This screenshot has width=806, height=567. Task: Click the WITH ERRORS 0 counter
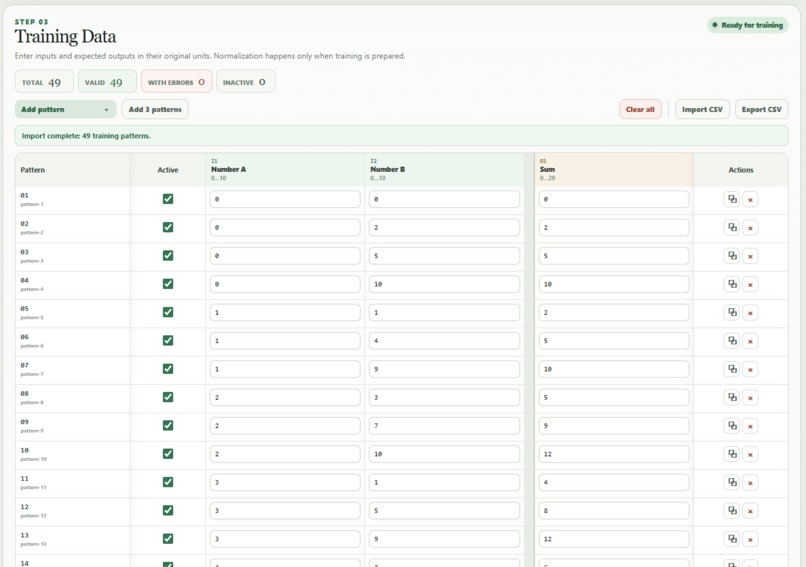[x=176, y=82]
